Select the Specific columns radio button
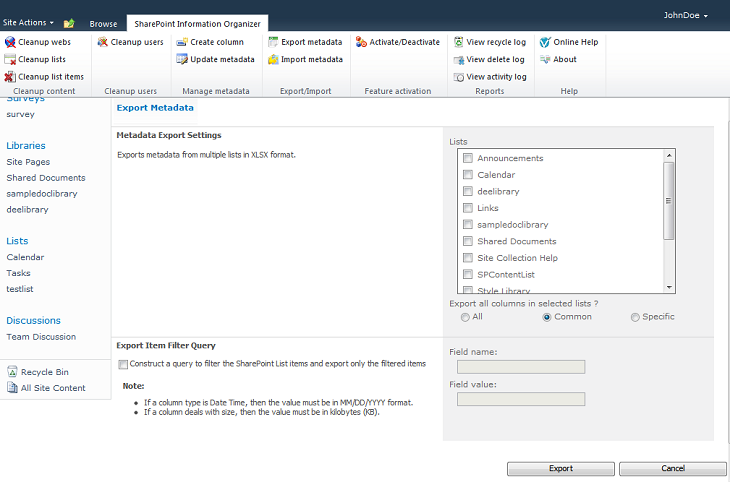 click(635, 317)
